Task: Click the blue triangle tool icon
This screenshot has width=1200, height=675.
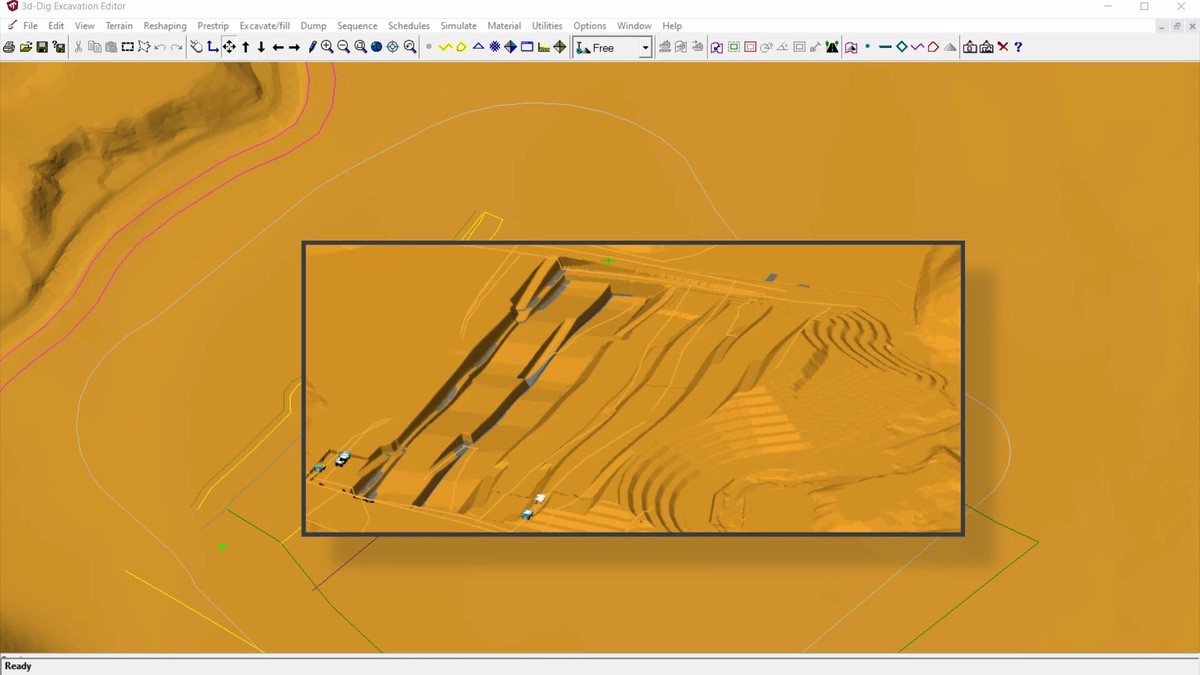Action: (x=478, y=47)
